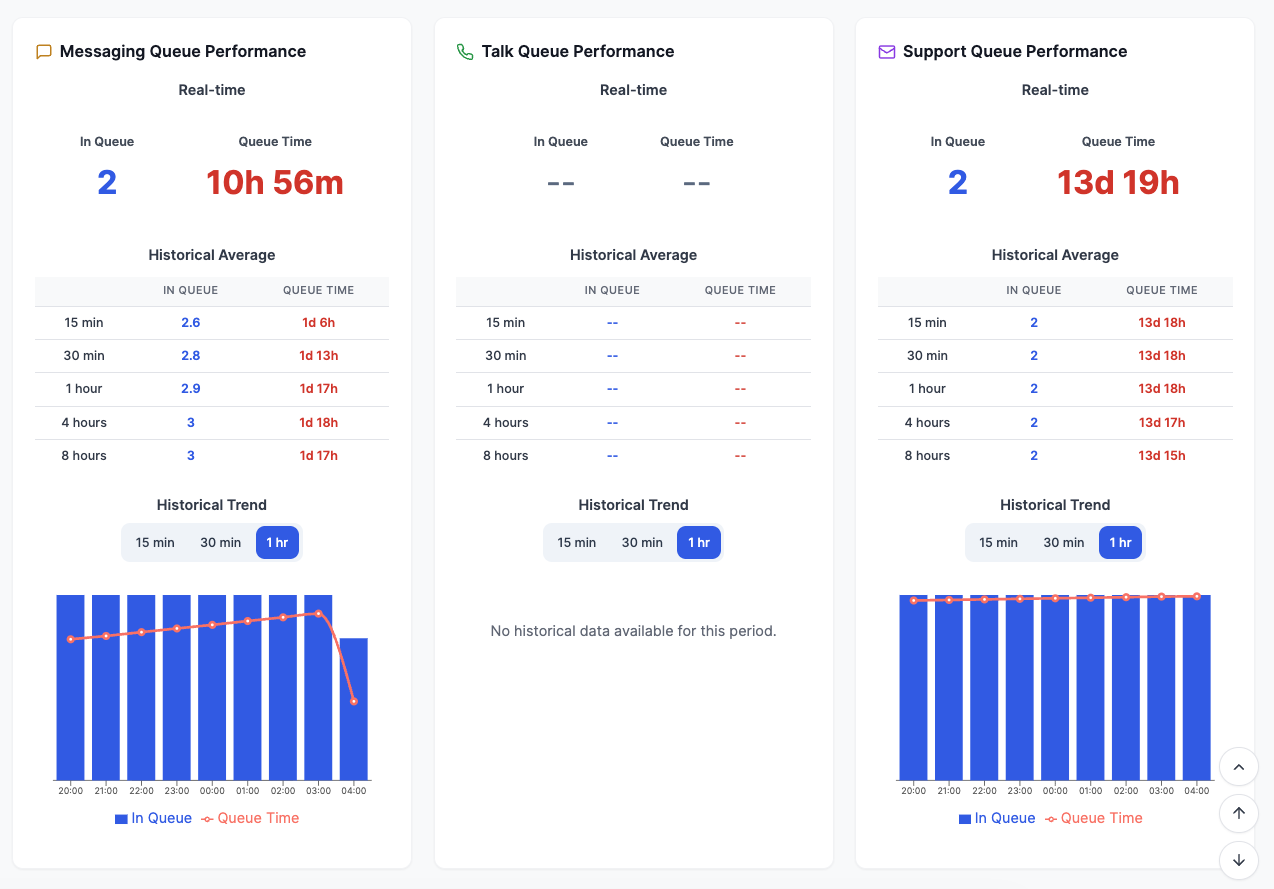Toggle Queue Time legend in Support chart
This screenshot has width=1274, height=889.
click(x=1094, y=818)
